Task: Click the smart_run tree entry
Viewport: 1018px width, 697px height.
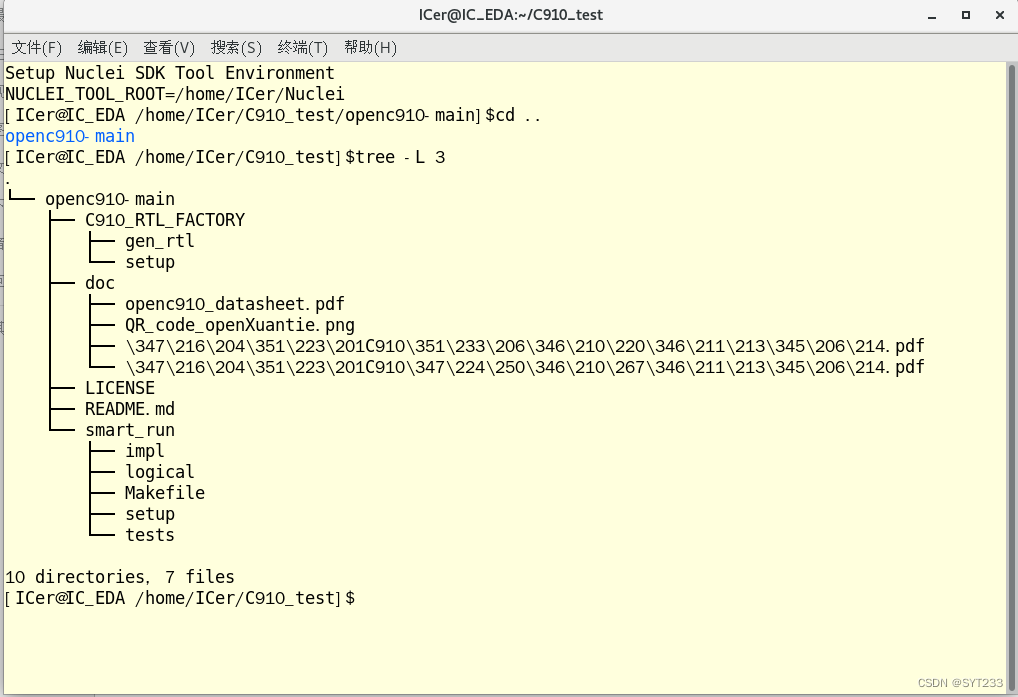Action: click(130, 430)
